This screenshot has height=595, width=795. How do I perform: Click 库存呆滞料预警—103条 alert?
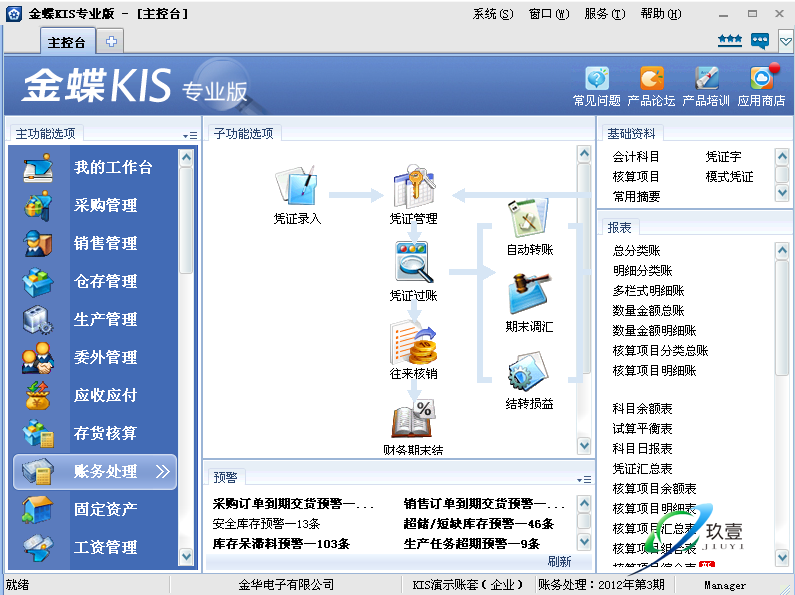(x=281, y=544)
